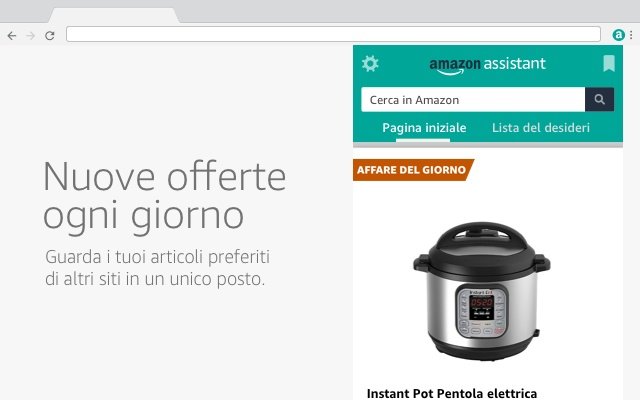
Task: Click the amazon assistant logo
Action: [487, 65]
